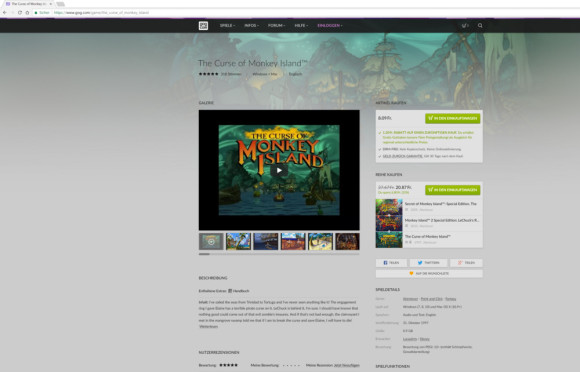580x372 pixels.
Task: Click the gallery thumbnail scrollbar
Action: (279, 254)
